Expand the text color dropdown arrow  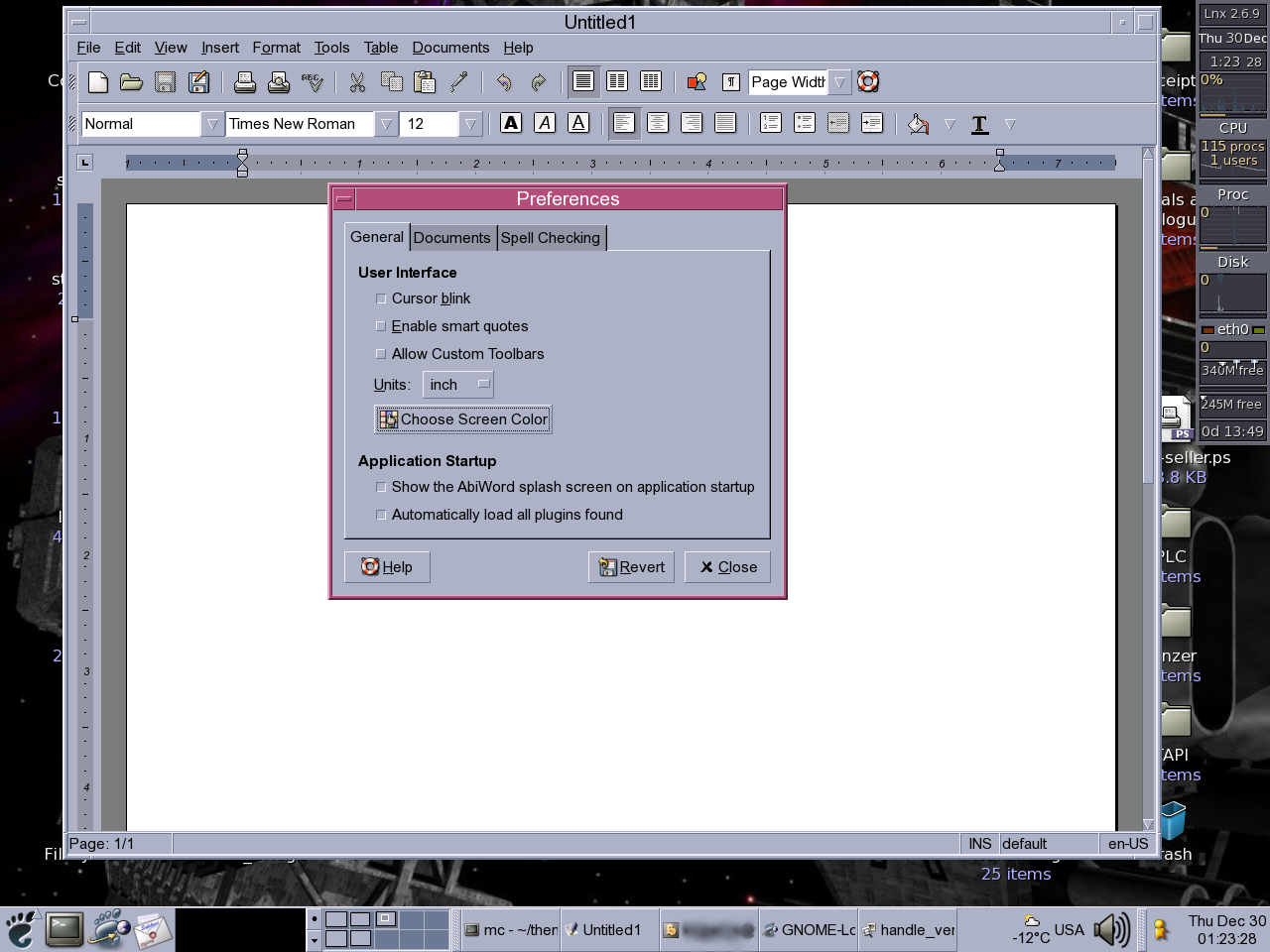1010,124
